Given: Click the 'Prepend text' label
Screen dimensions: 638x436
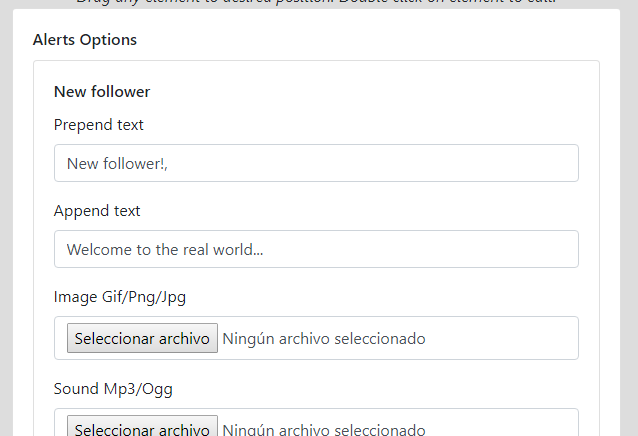Looking at the screenshot, I should click(x=98, y=125).
